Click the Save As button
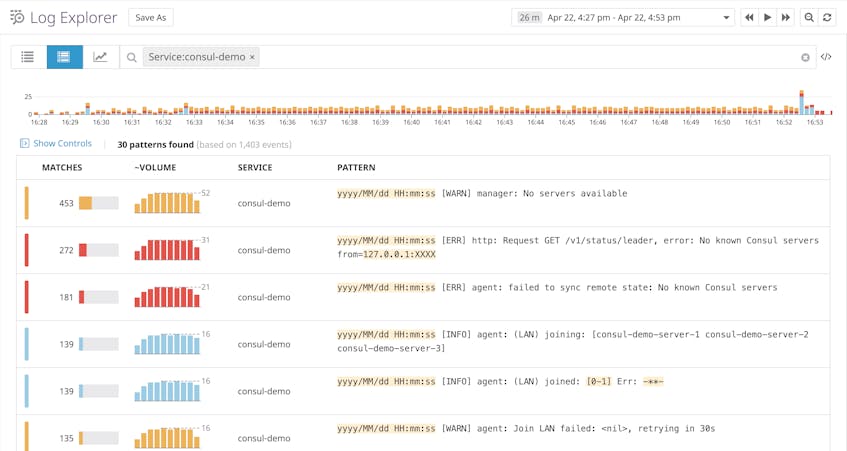This screenshot has height=451, width=847. pos(151,17)
